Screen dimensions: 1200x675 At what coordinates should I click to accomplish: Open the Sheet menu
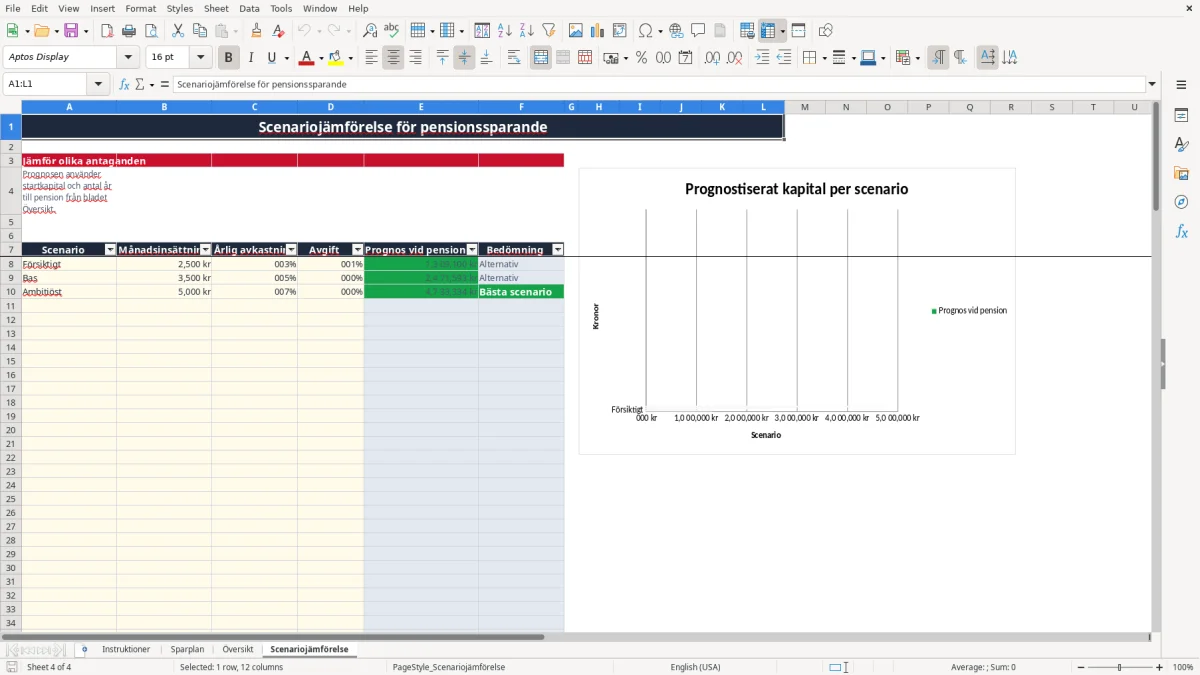click(x=216, y=8)
